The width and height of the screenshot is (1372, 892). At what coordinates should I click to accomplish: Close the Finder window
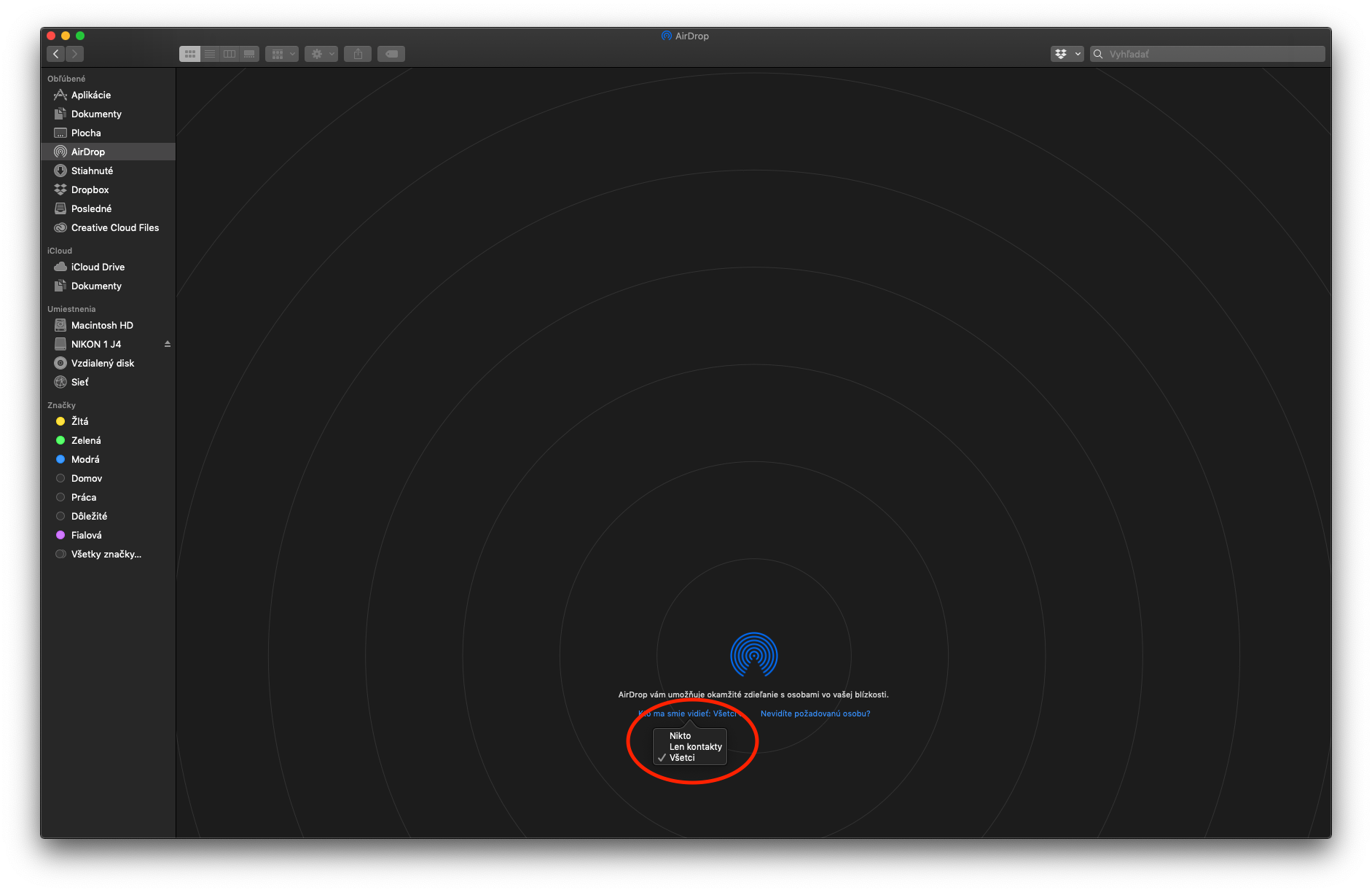pos(51,36)
